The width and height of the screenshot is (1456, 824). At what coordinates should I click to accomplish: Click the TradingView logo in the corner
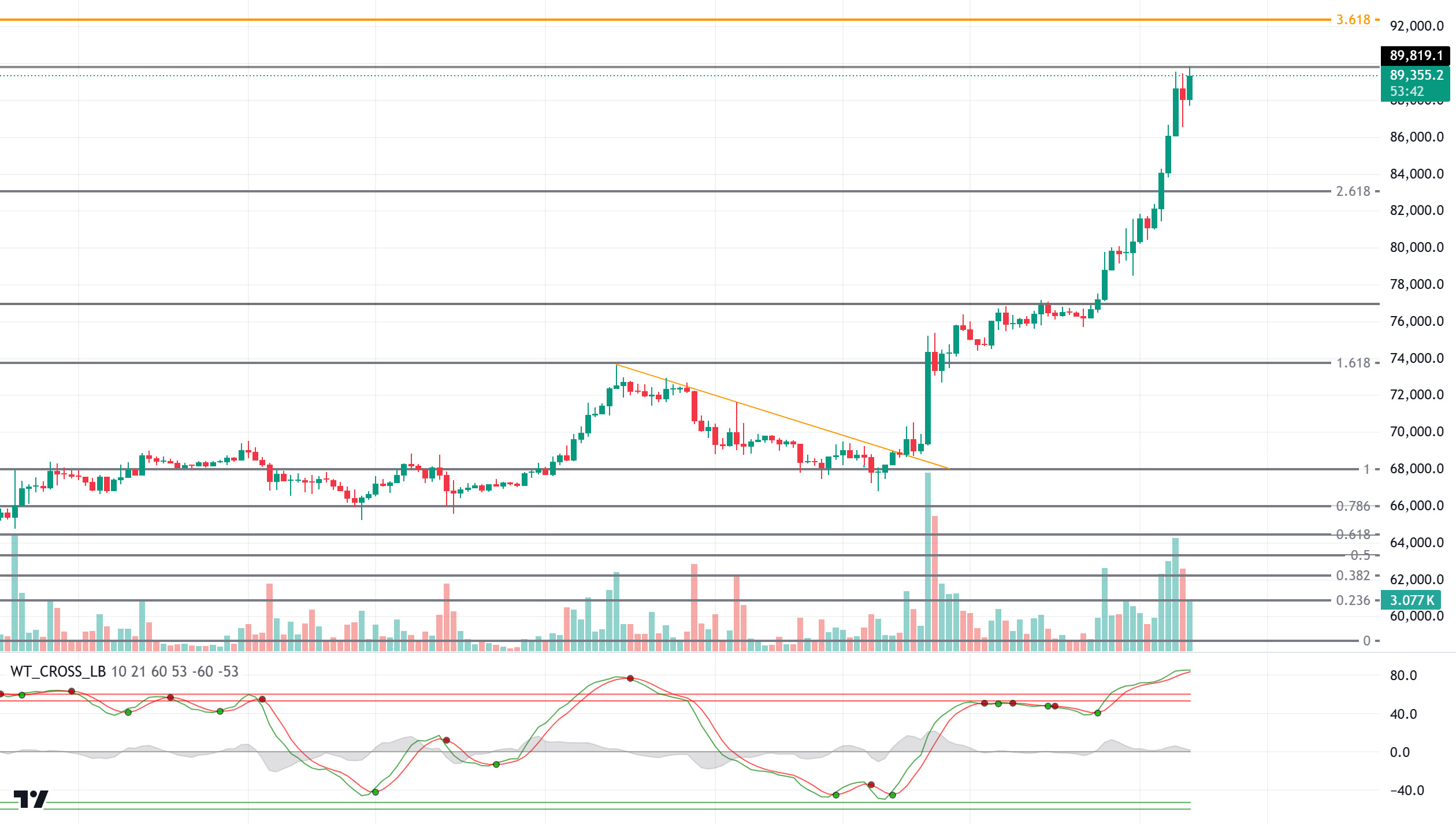pyautogui.click(x=31, y=799)
